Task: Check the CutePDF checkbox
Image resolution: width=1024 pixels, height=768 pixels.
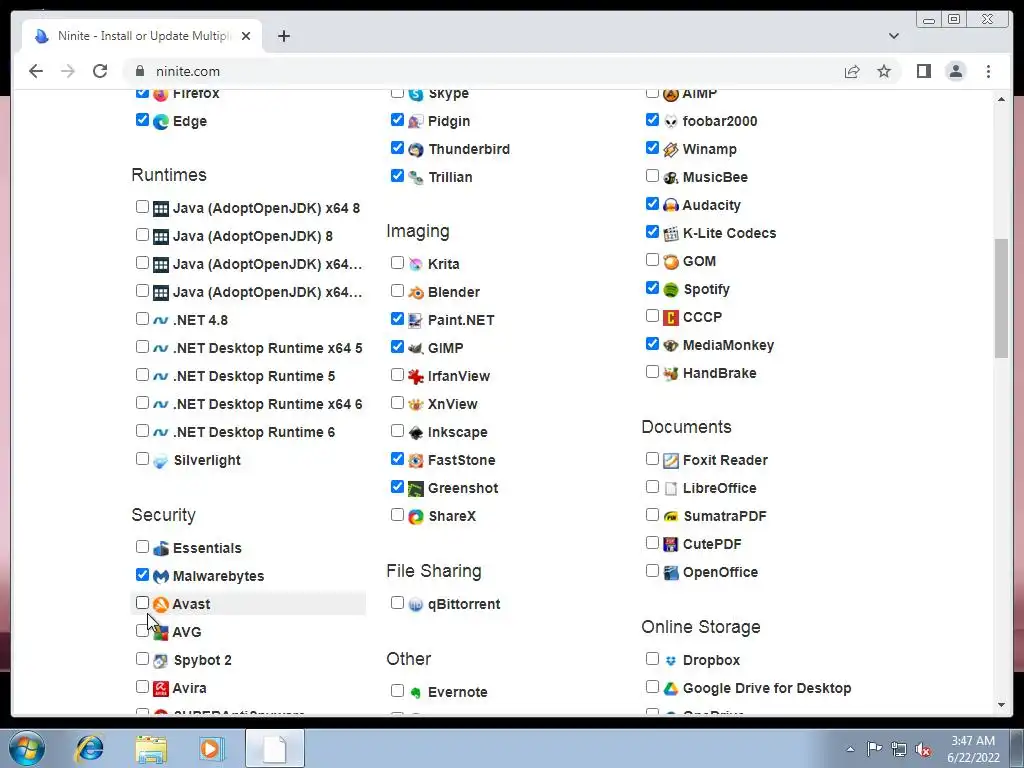Action: [652, 543]
